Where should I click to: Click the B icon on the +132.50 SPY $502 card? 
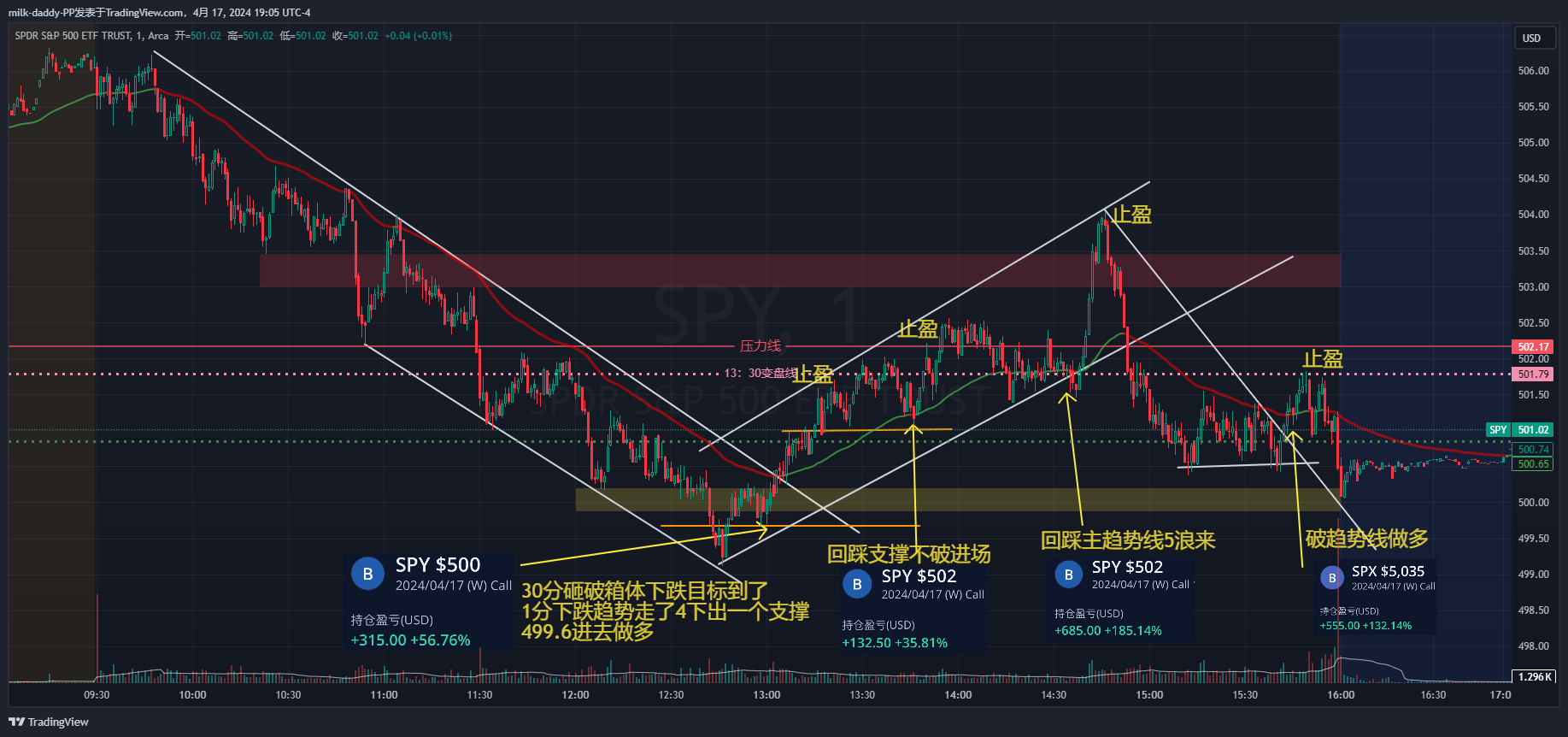pyautogui.click(x=857, y=584)
